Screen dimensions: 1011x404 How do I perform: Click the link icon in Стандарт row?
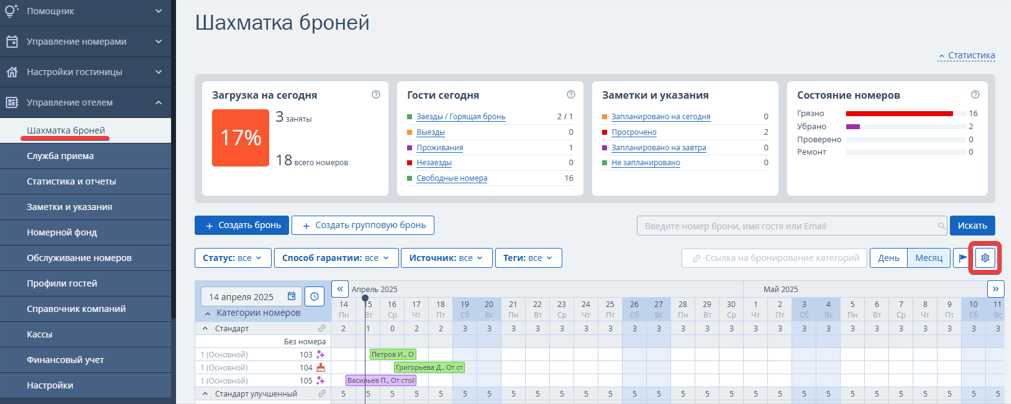pyautogui.click(x=322, y=329)
